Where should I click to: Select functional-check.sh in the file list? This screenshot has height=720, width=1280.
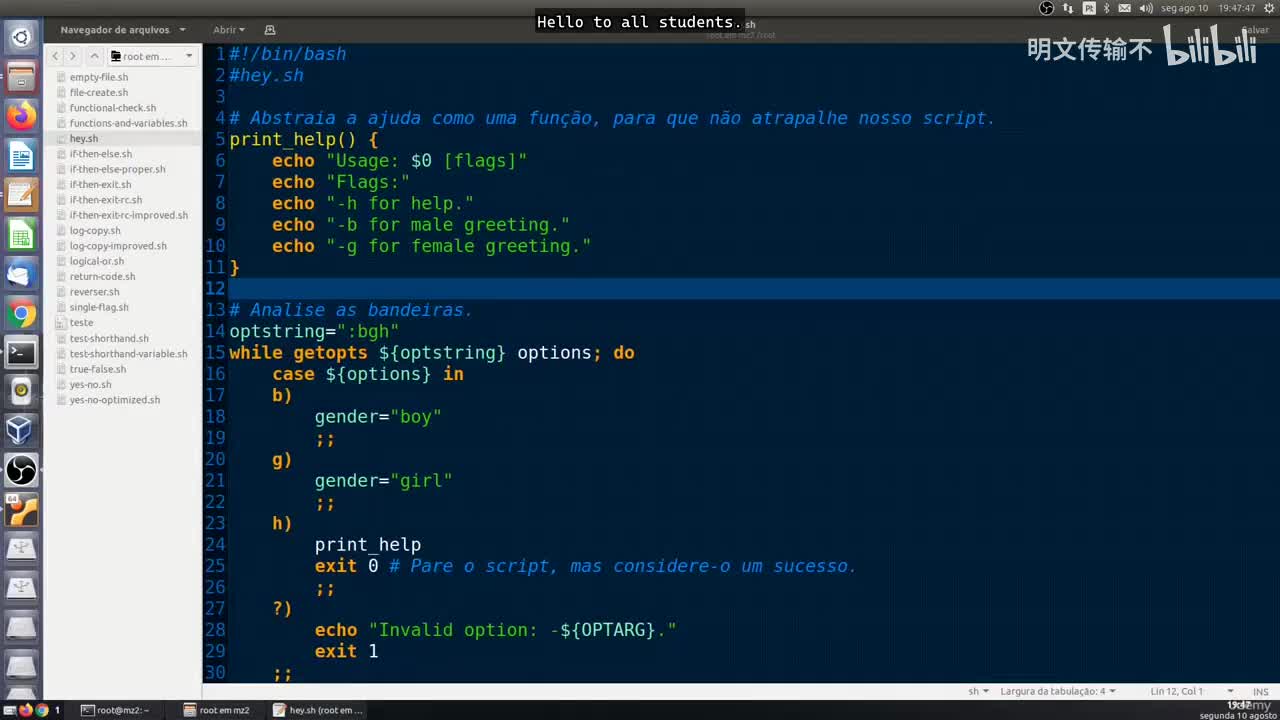point(113,108)
